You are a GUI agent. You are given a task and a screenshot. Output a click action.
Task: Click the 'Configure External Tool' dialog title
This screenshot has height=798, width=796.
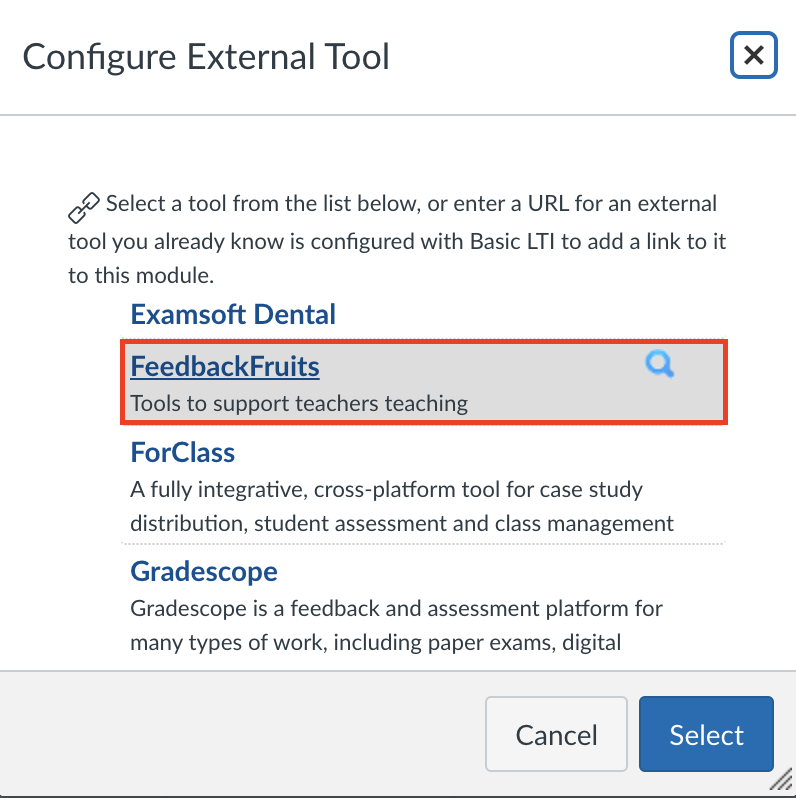pos(206,57)
